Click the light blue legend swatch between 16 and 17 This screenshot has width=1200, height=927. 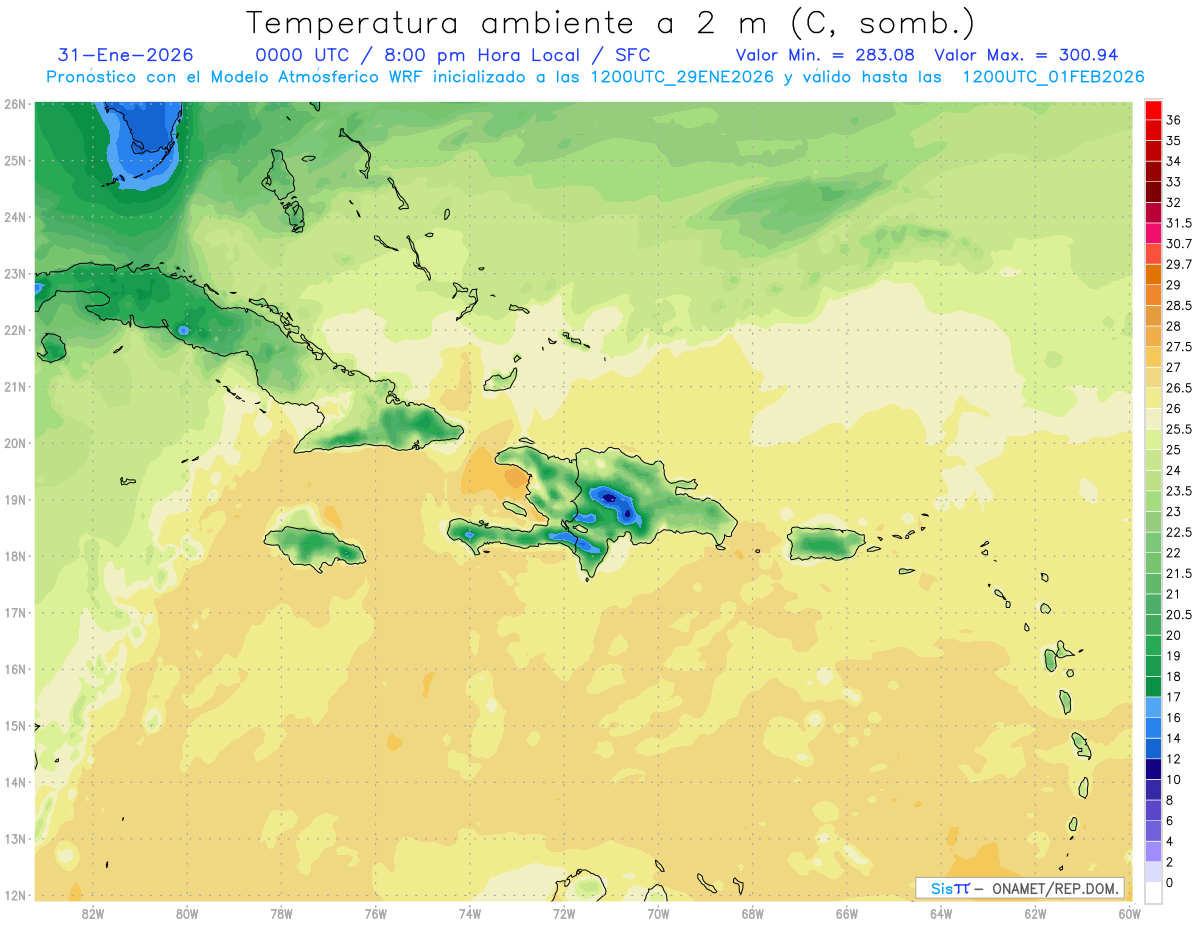1153,707
